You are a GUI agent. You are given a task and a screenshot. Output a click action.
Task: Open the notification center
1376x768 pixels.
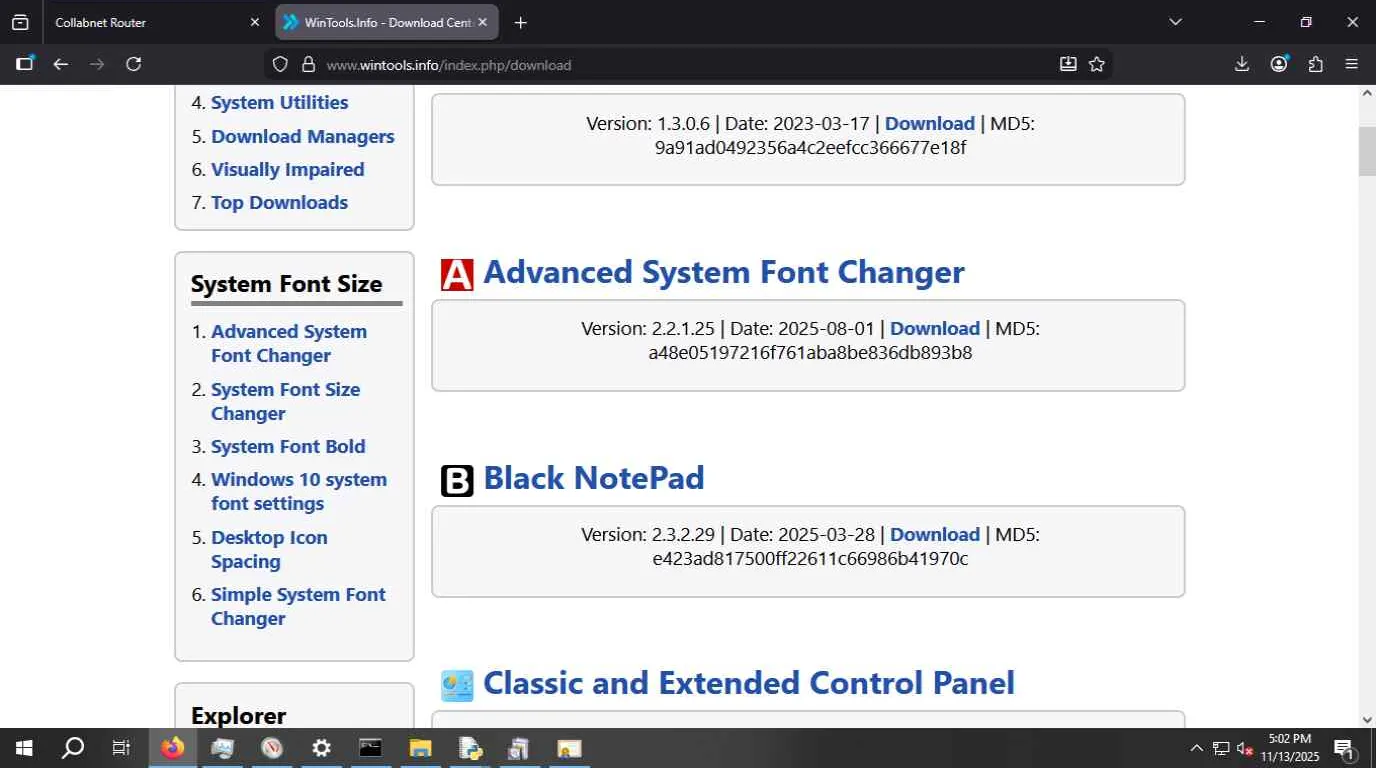pos(1345,748)
